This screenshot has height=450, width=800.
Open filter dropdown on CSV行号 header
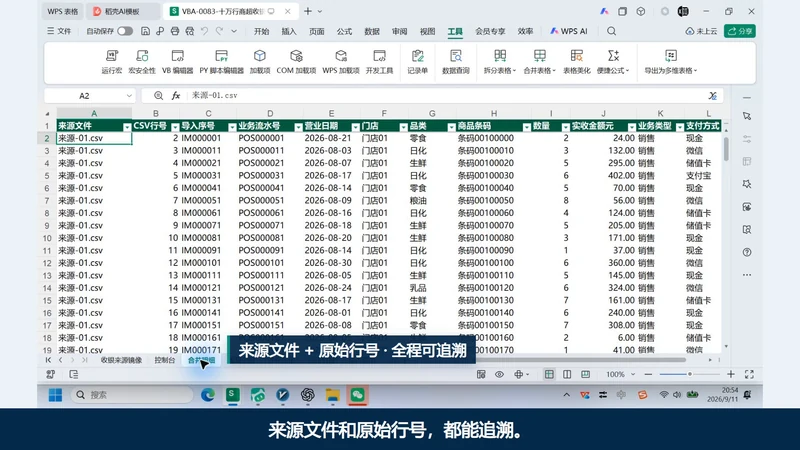tap(175, 127)
